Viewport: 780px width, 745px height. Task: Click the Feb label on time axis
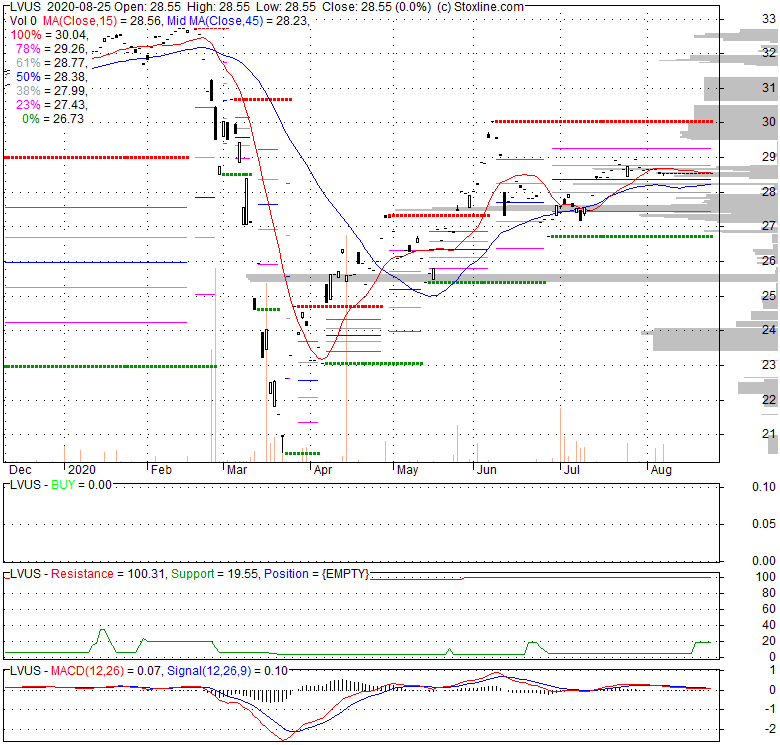(161, 470)
